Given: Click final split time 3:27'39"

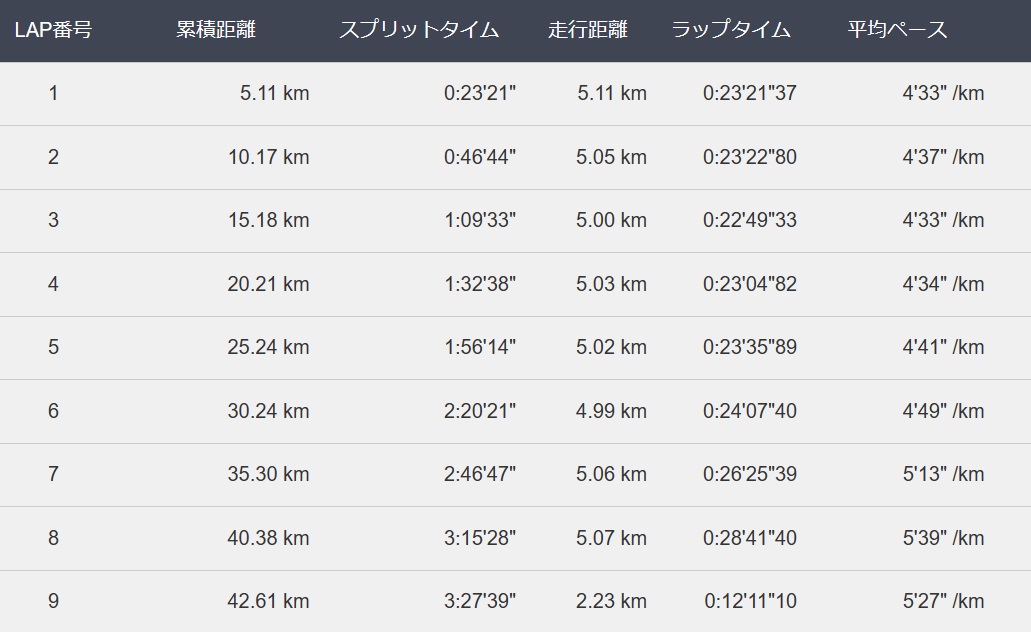Looking at the screenshot, I should 480,601.
